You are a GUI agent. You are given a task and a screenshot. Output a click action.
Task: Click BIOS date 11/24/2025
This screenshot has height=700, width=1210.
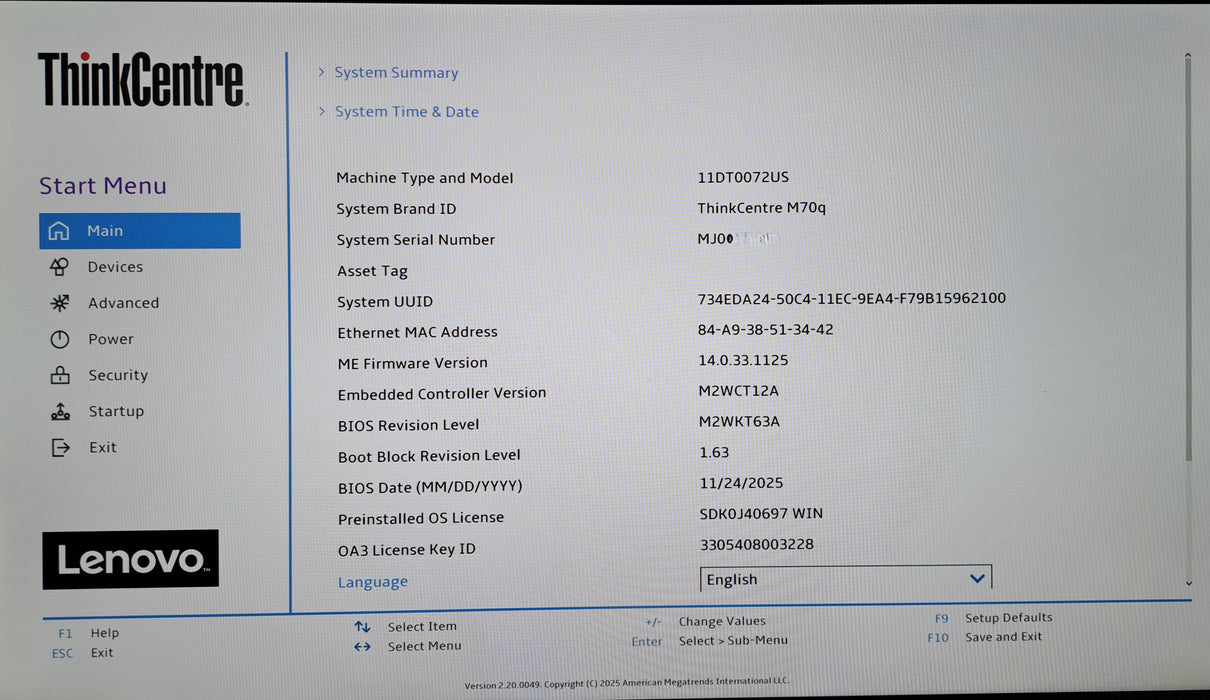click(x=742, y=482)
